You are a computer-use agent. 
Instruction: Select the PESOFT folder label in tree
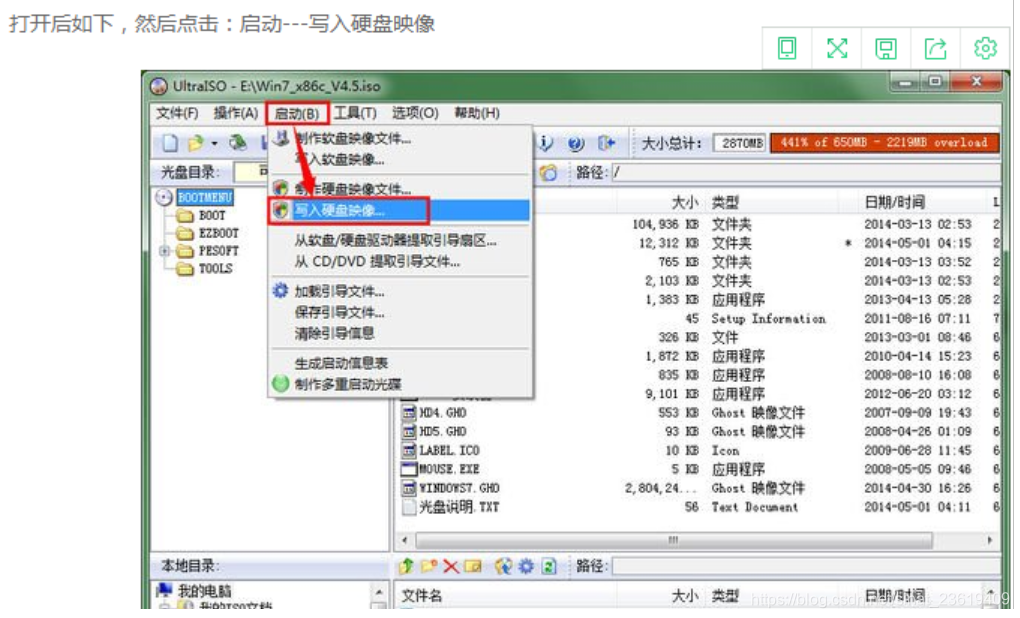coord(219,250)
